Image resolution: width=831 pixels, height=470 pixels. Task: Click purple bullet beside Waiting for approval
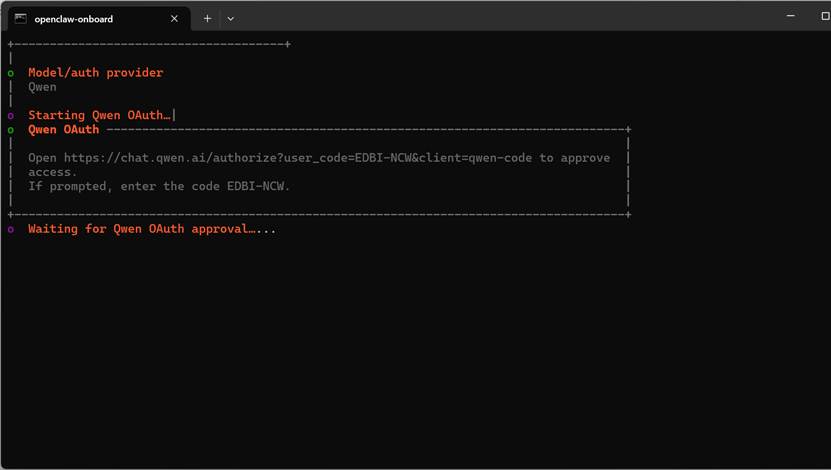tap(11, 229)
